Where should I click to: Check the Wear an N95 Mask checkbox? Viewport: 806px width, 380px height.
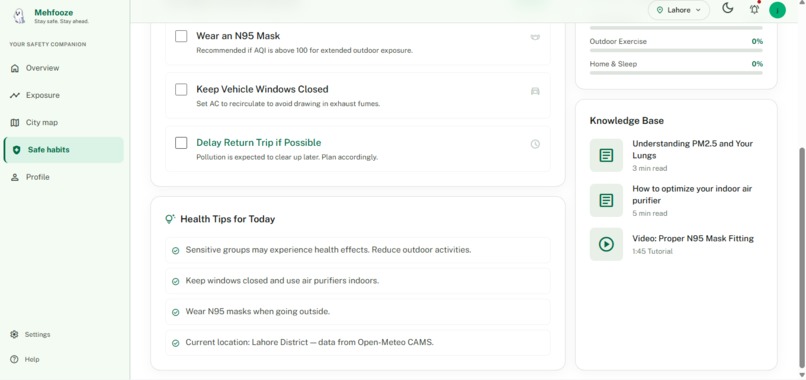[x=181, y=36]
